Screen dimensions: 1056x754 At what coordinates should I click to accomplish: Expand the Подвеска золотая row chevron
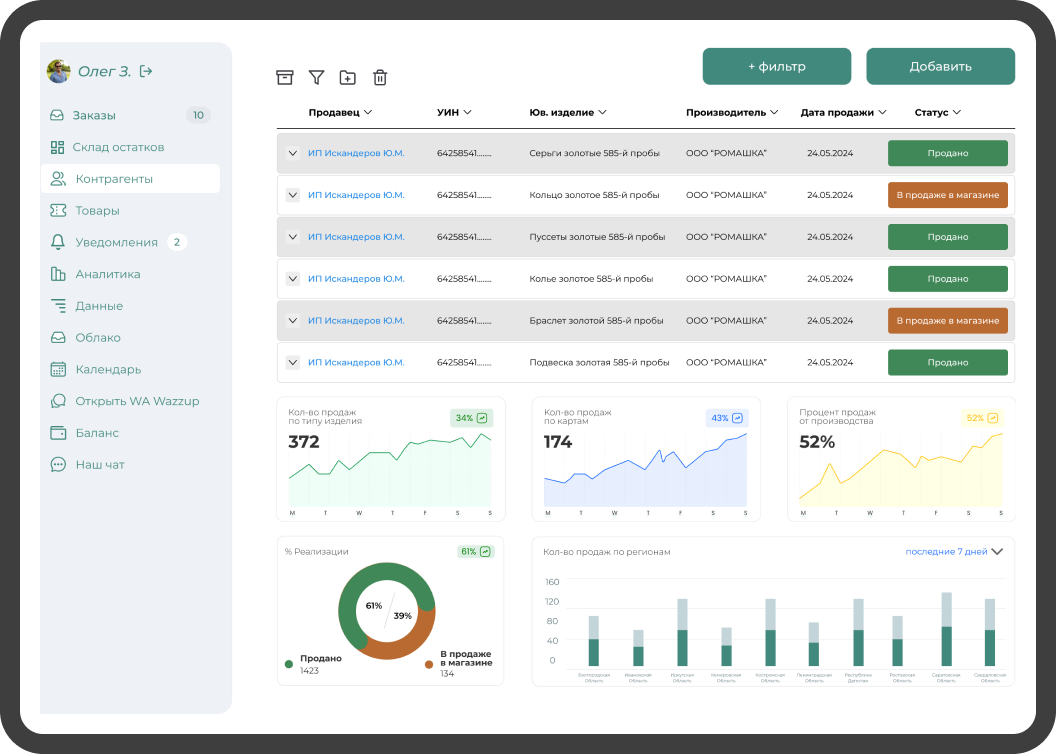click(293, 363)
